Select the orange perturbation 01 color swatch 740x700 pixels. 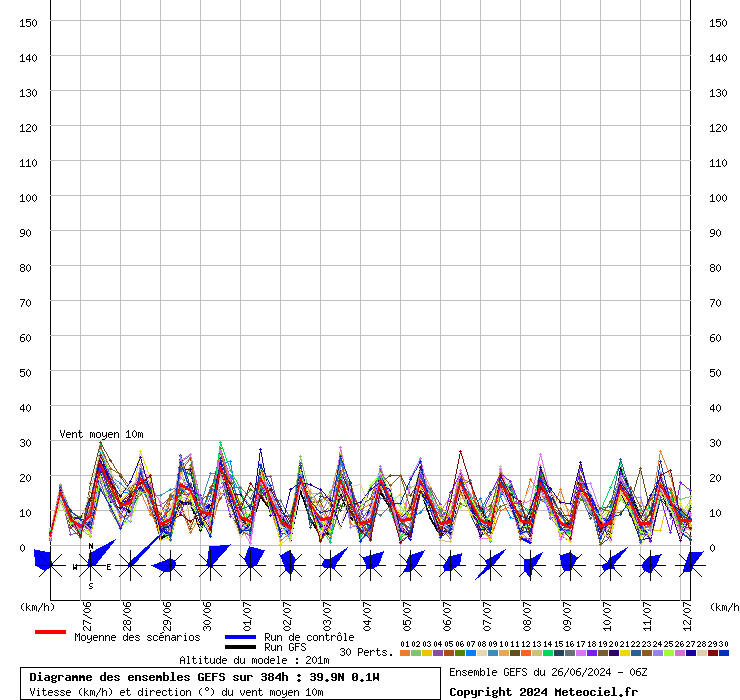click(404, 653)
